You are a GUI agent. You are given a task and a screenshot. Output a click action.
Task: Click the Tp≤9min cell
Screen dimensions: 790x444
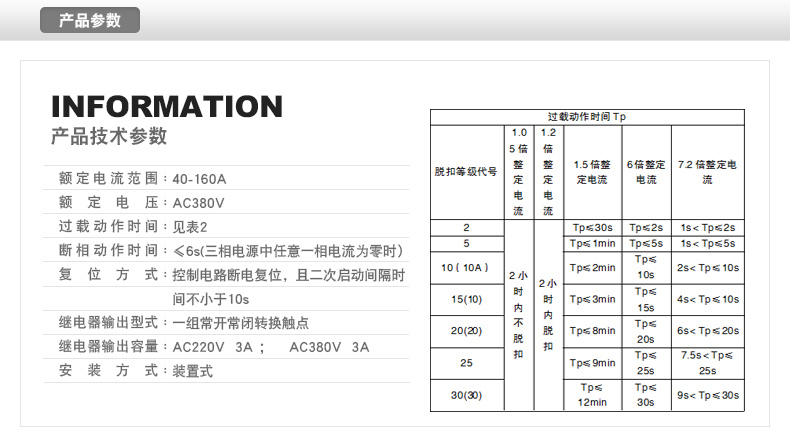592,363
